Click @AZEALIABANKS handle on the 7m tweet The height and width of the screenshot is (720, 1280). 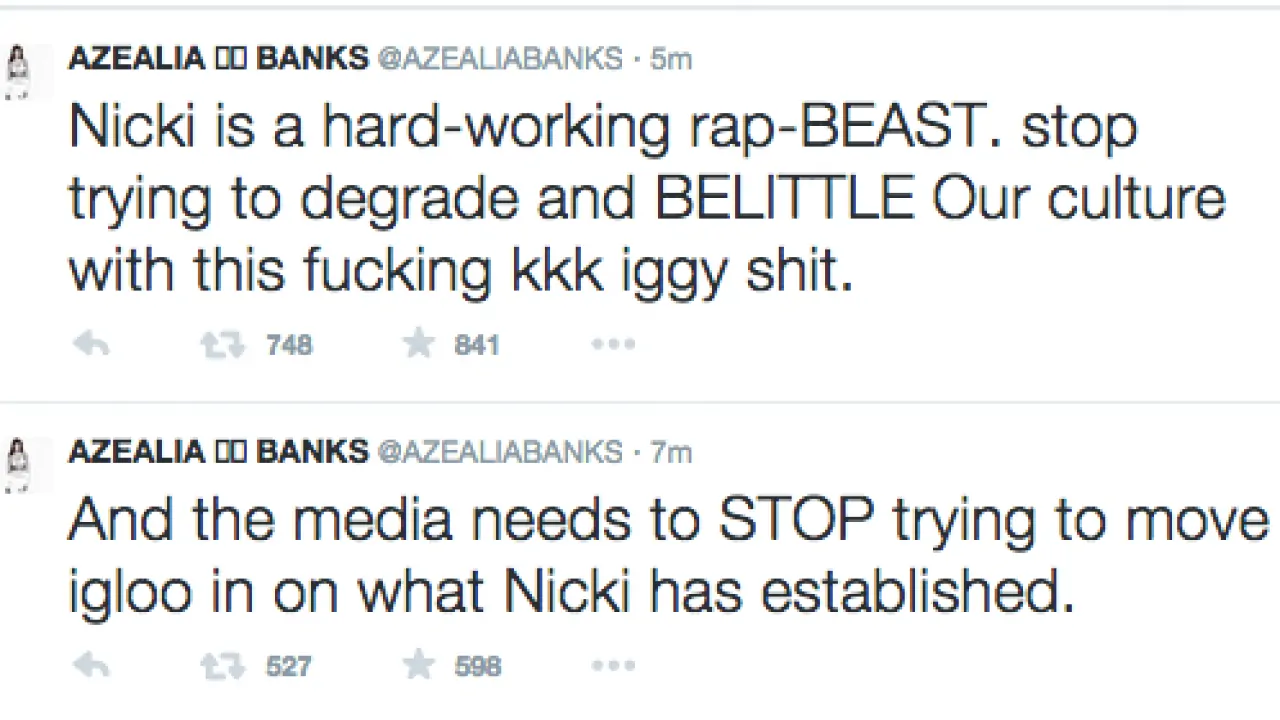pyautogui.click(x=499, y=452)
